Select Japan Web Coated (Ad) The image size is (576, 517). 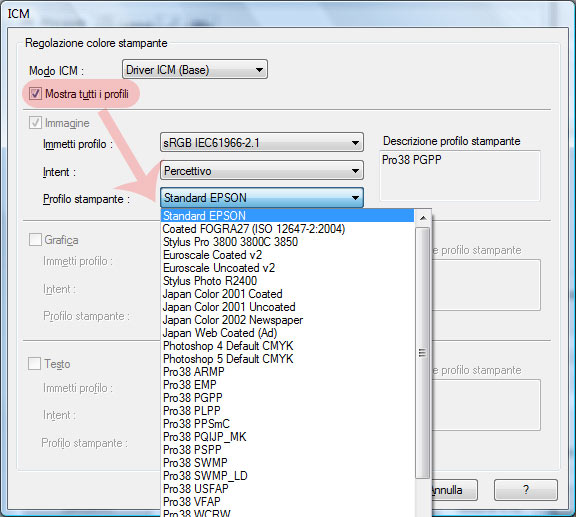(288, 333)
